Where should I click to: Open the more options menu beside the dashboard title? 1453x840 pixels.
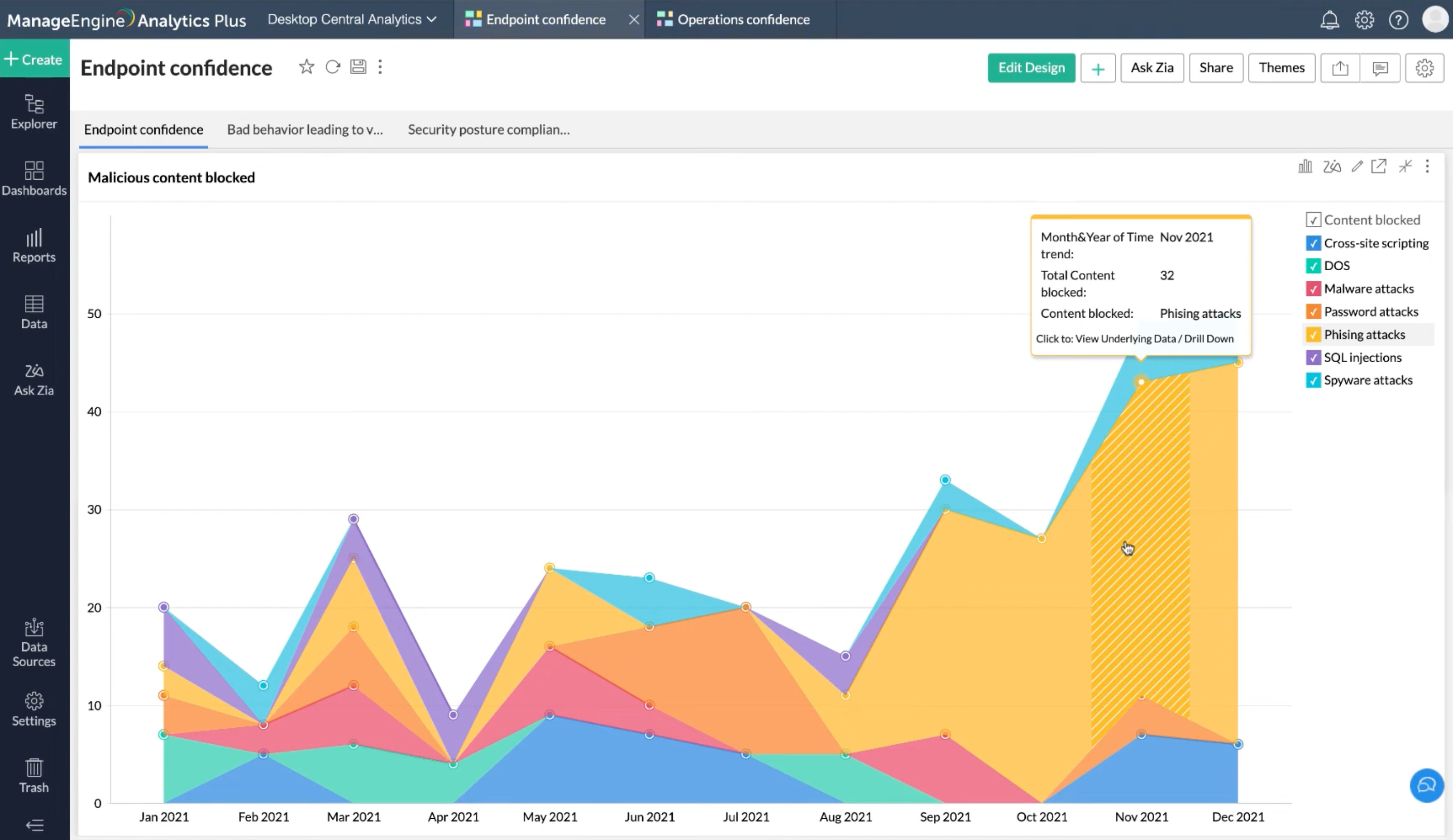380,67
